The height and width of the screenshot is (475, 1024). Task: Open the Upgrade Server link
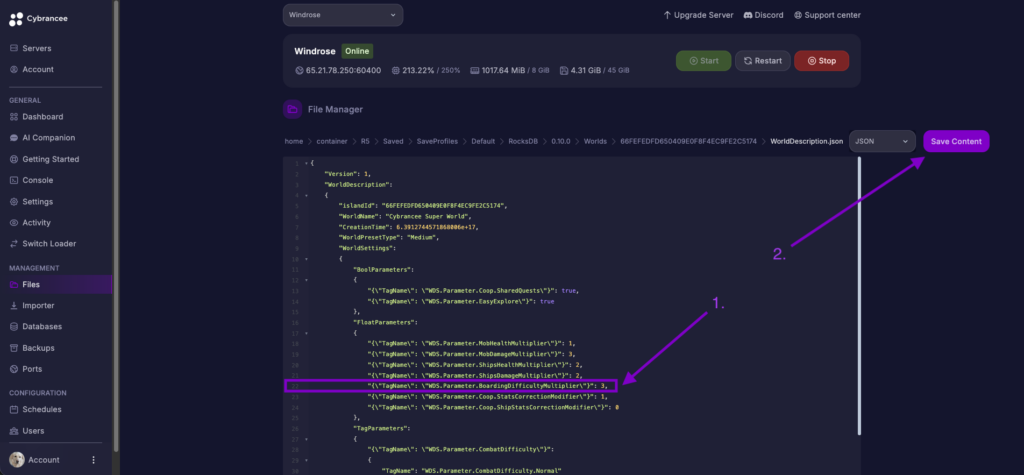click(x=698, y=15)
